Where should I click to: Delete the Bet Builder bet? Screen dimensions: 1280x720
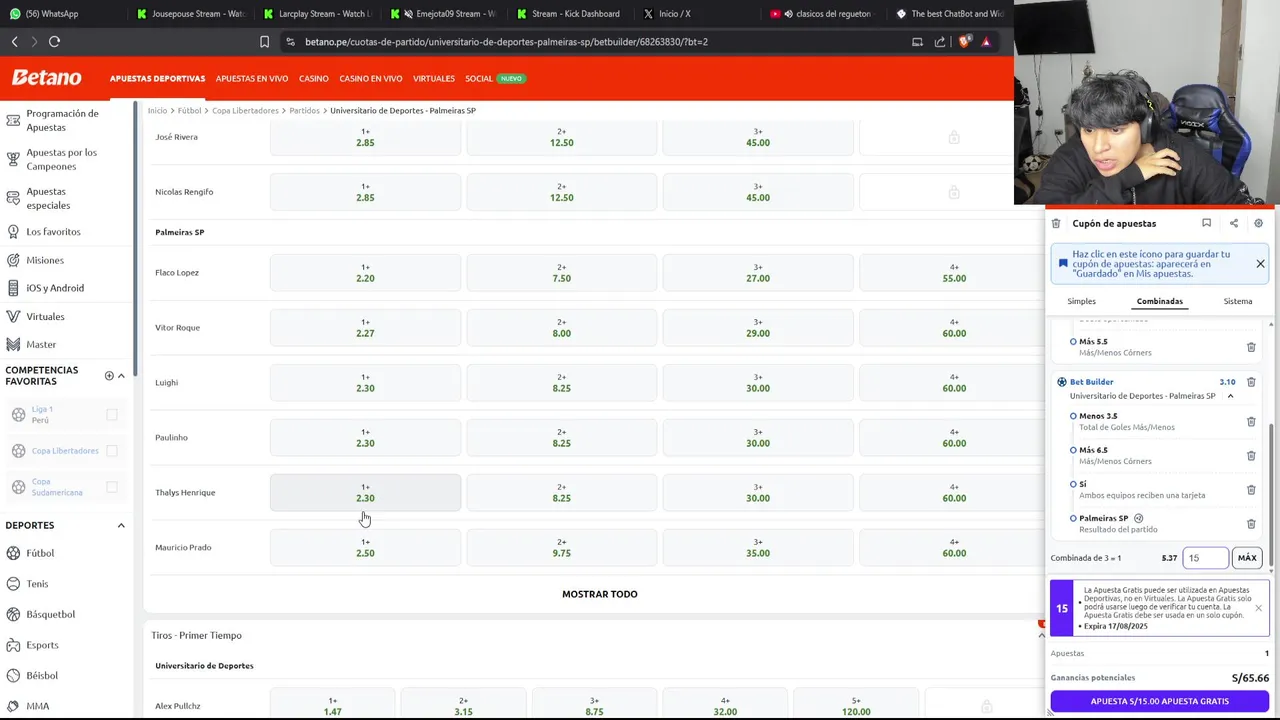pyautogui.click(x=1251, y=382)
